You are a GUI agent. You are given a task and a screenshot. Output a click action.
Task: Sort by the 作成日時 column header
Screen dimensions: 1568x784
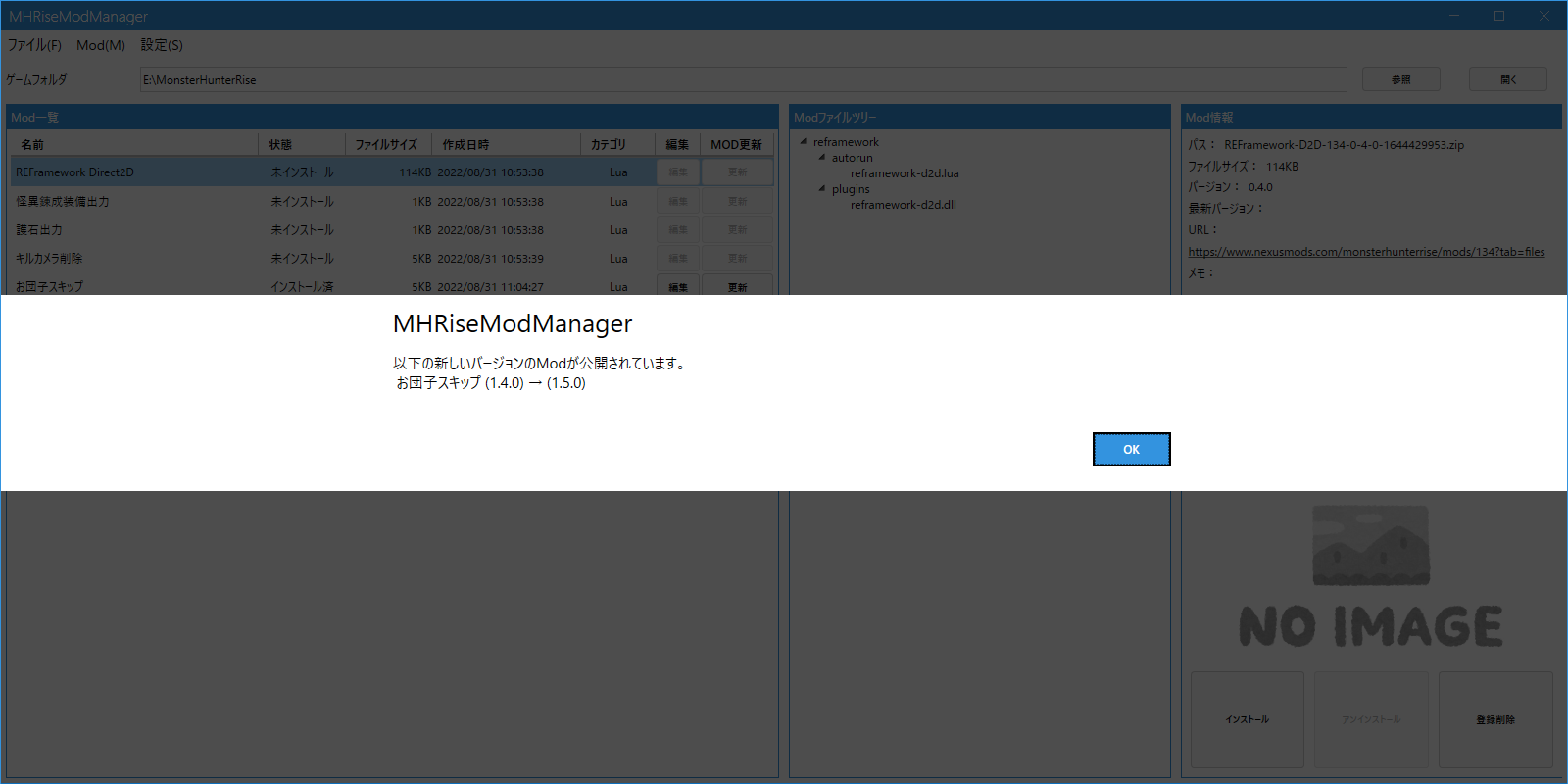tap(506, 144)
